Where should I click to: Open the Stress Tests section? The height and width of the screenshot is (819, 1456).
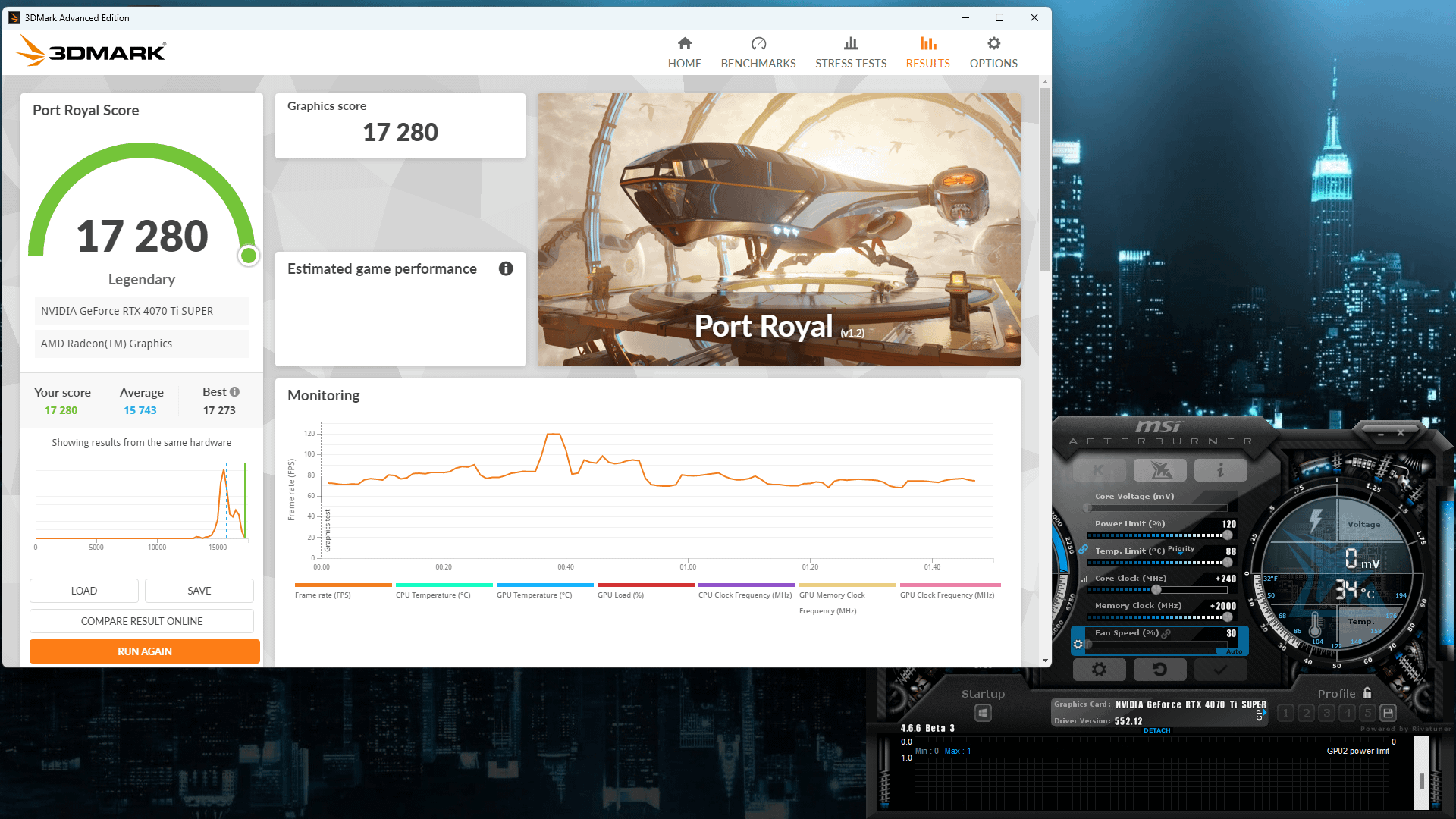(x=851, y=52)
